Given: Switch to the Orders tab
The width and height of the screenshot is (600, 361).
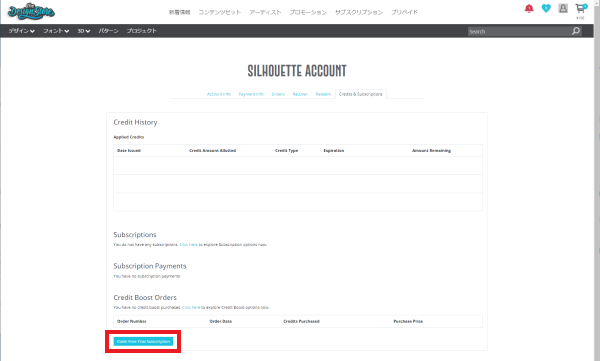Looking at the screenshot, I should coord(278,94).
